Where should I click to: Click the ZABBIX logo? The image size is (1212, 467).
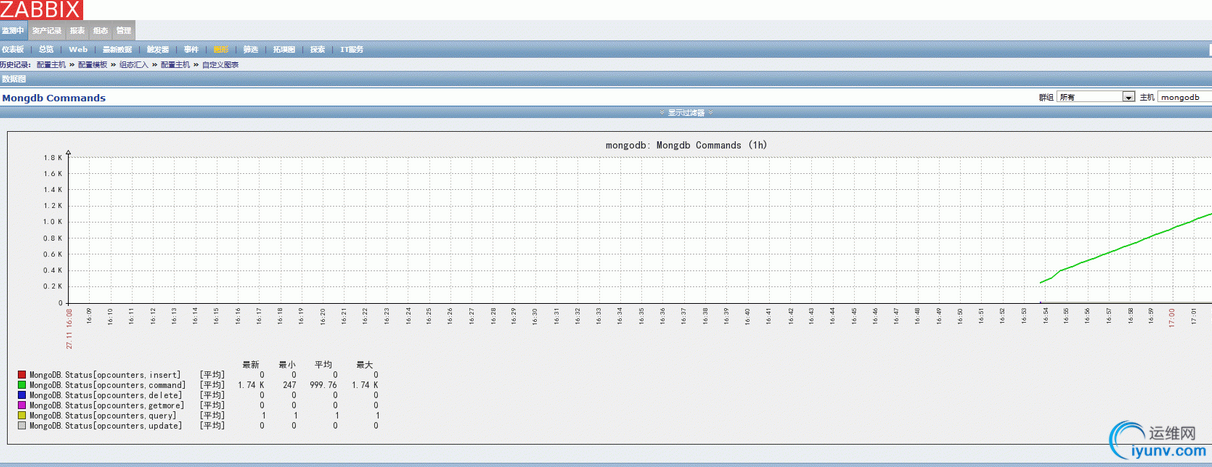coord(42,10)
